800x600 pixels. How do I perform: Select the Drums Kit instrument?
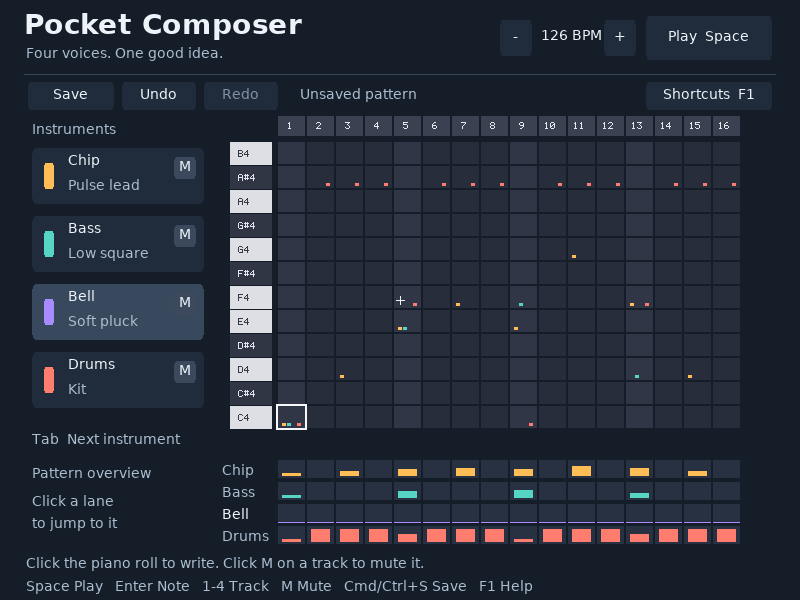coord(118,380)
